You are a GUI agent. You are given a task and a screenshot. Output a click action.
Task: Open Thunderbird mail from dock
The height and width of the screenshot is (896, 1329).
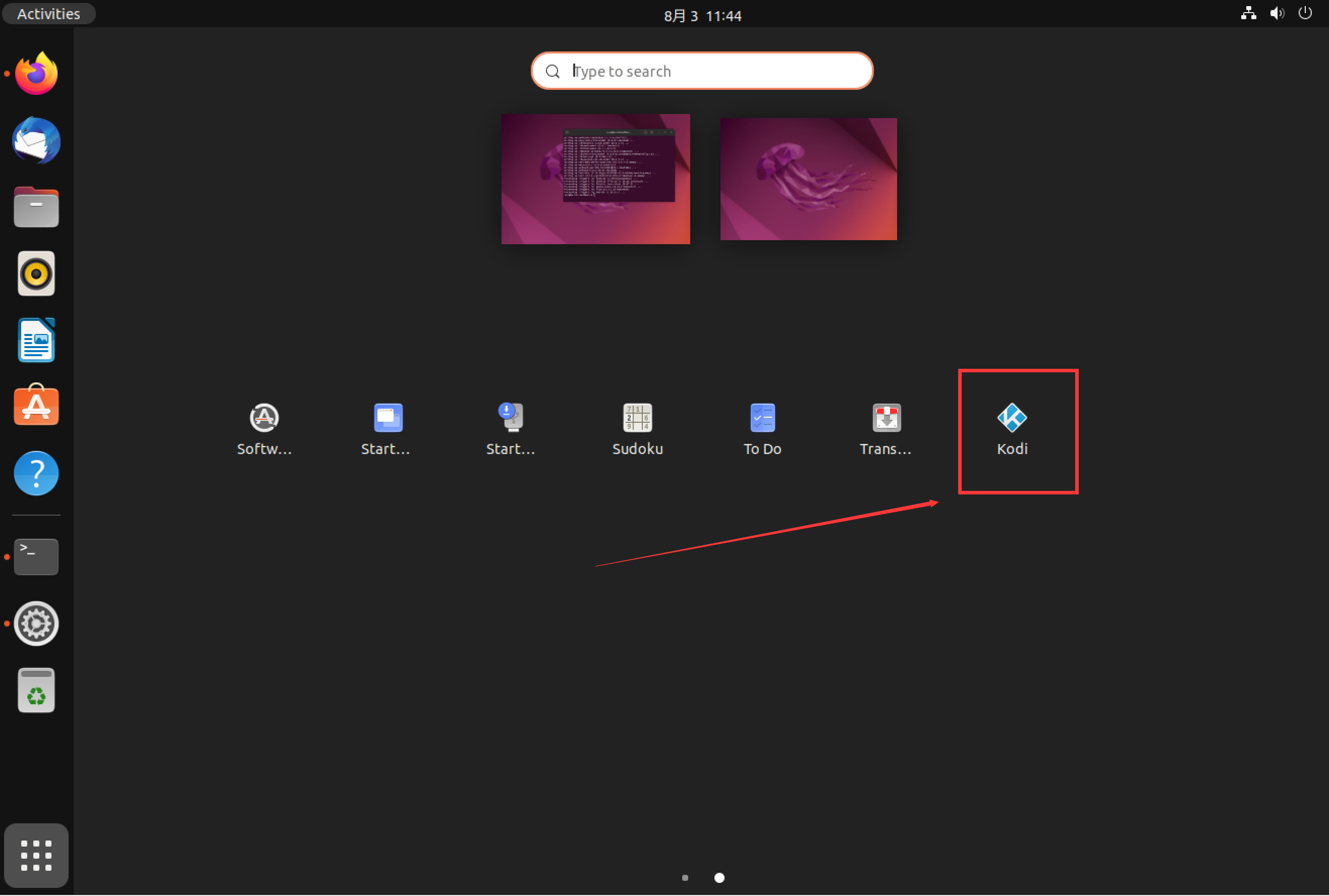pos(36,141)
